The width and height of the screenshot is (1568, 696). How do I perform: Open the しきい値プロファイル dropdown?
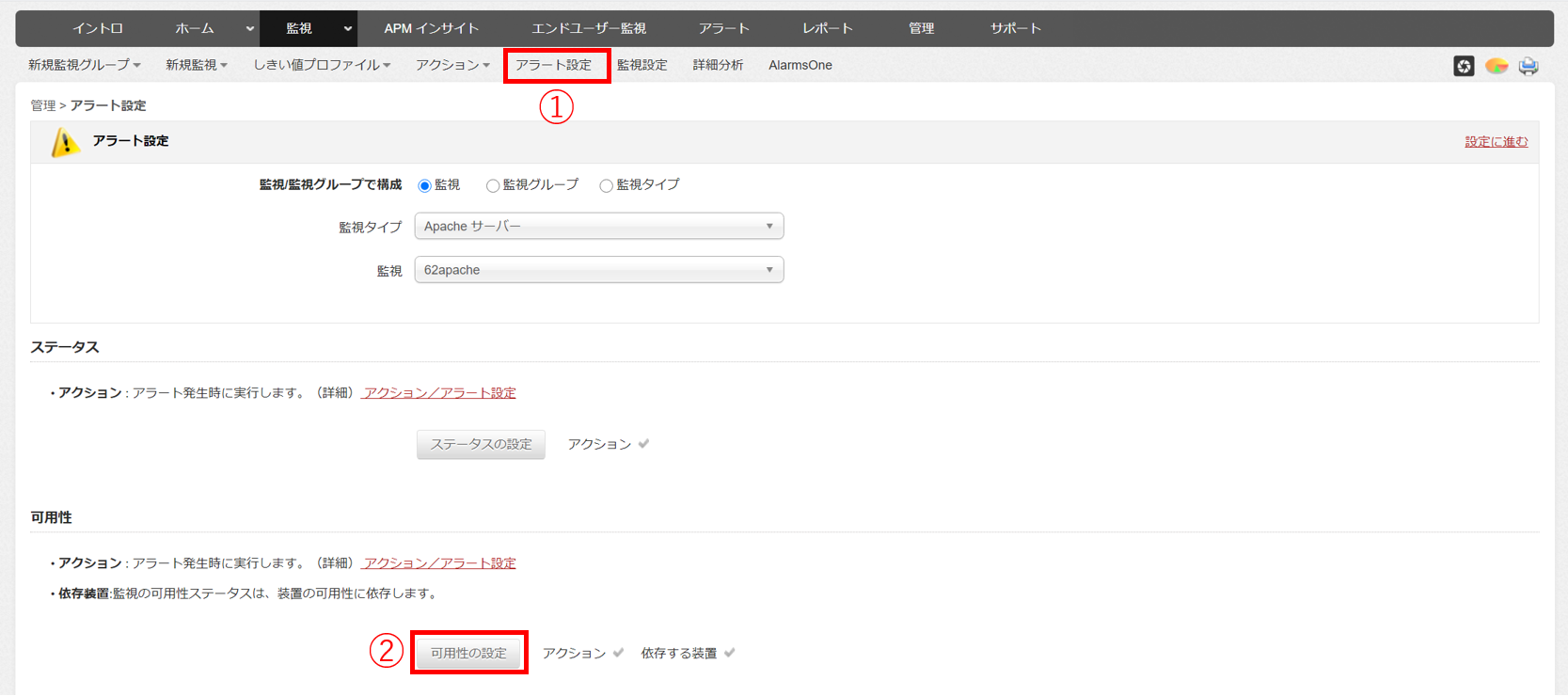coord(322,65)
